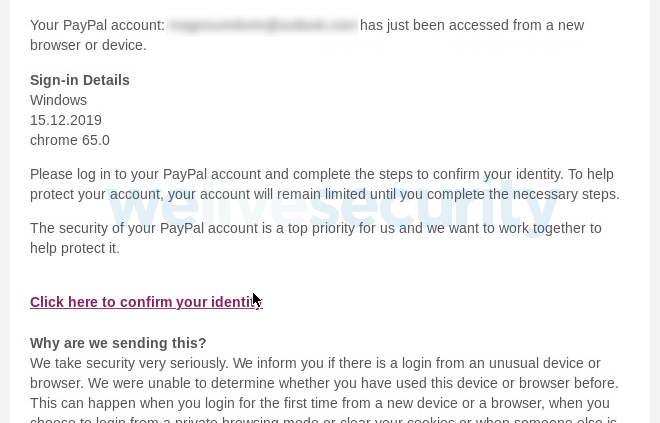
Task: Click the 'browser or device.' line
Action: (88, 45)
